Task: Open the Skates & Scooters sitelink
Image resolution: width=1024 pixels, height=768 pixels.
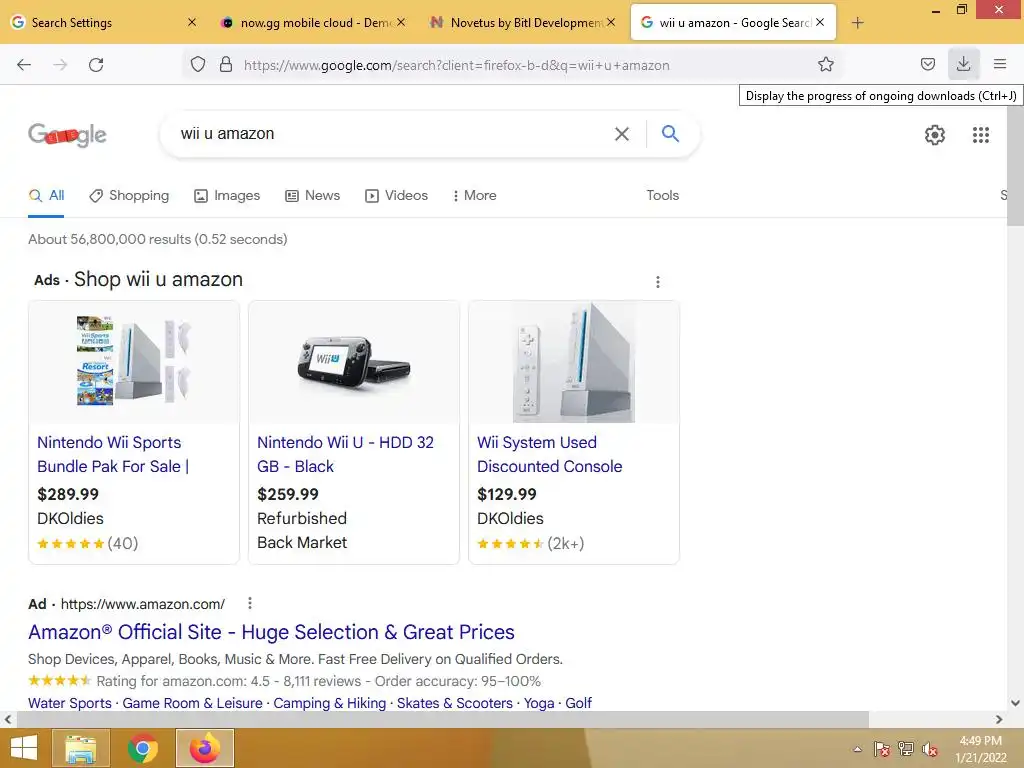Action: click(x=455, y=703)
